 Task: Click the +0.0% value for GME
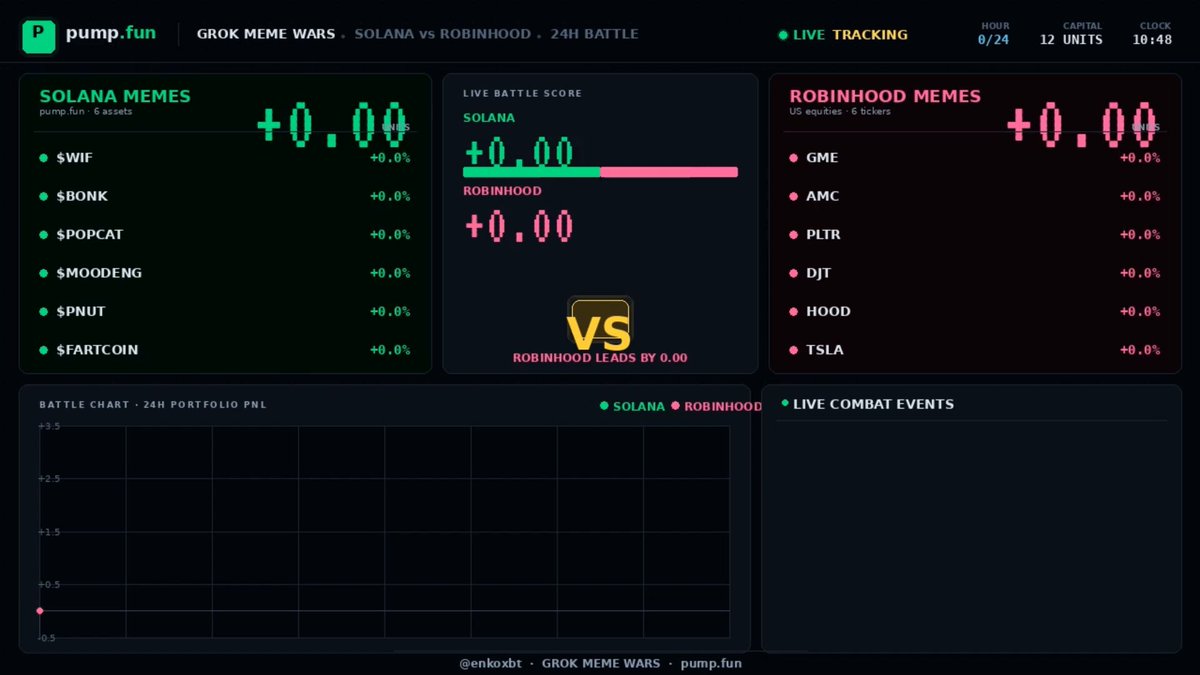click(1140, 158)
